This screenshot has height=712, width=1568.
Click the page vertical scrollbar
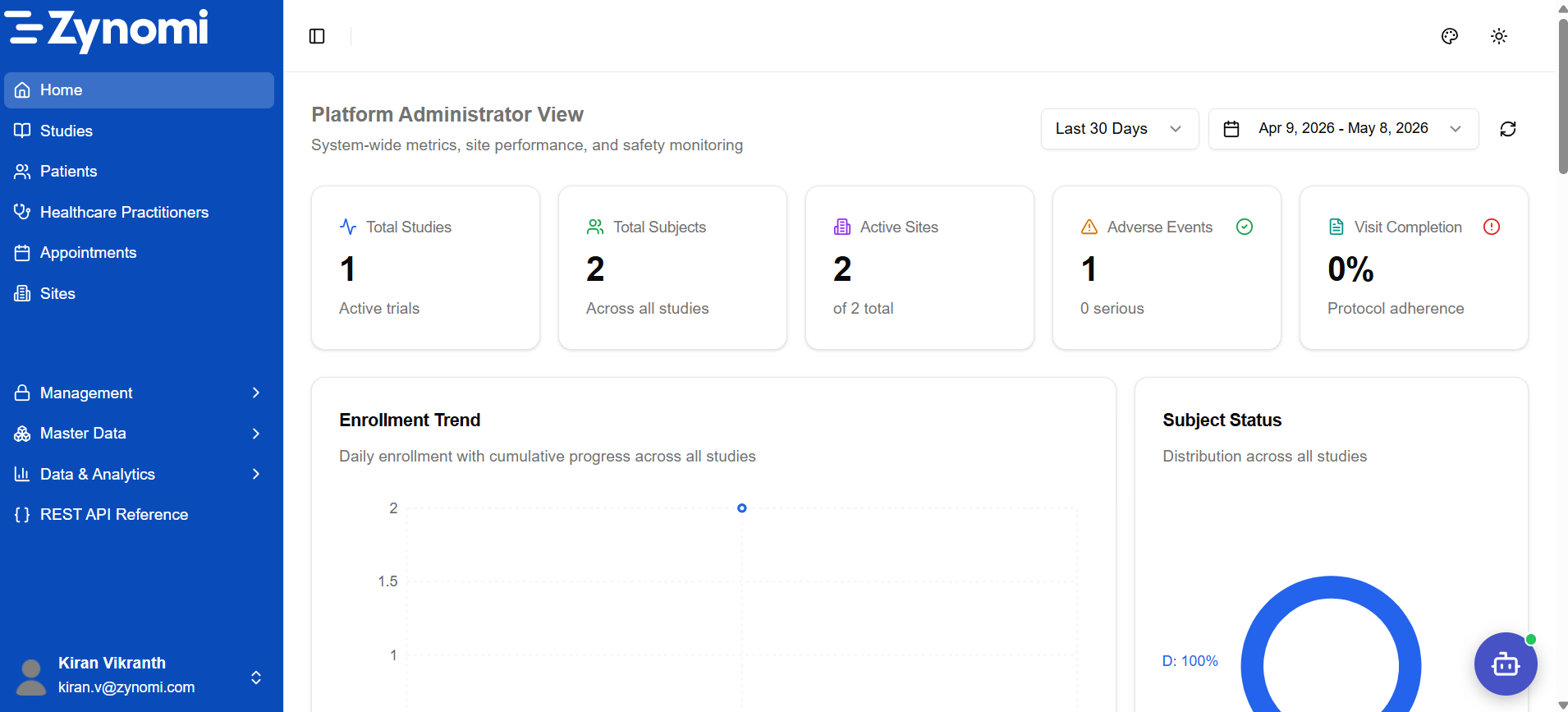coord(1562,97)
